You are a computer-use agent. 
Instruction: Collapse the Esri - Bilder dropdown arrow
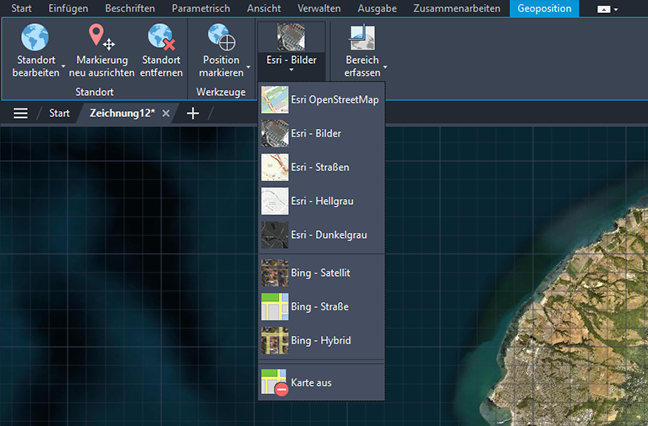(291, 70)
